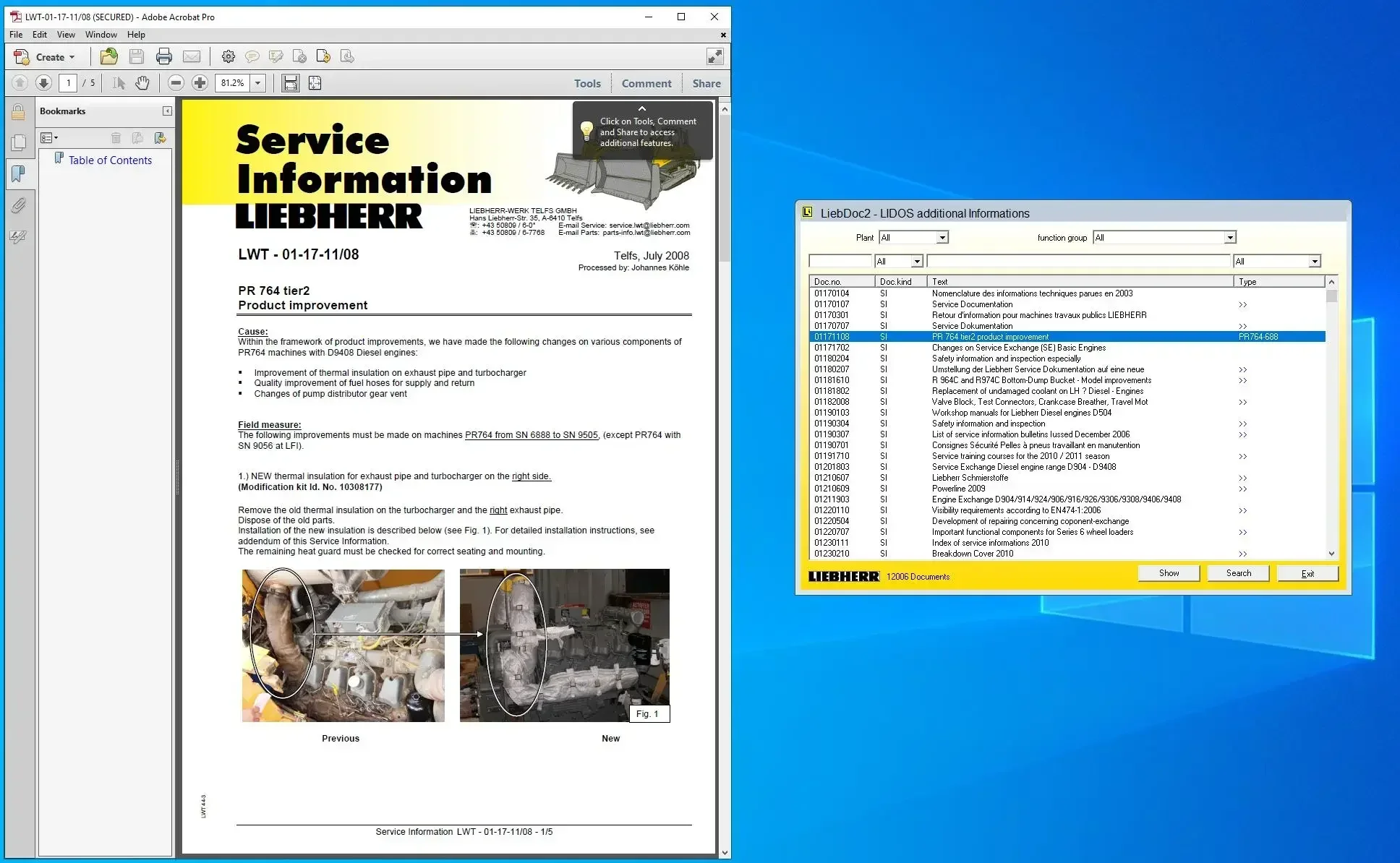This screenshot has width=1400, height=863.
Task: Zoom in with the plus button
Action: tap(200, 83)
